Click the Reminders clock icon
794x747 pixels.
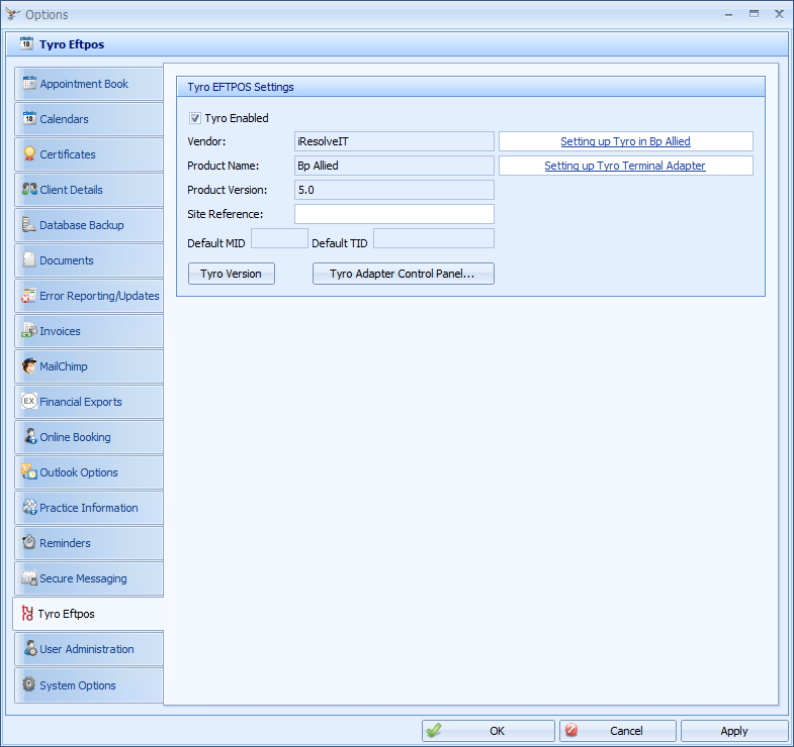[x=29, y=542]
